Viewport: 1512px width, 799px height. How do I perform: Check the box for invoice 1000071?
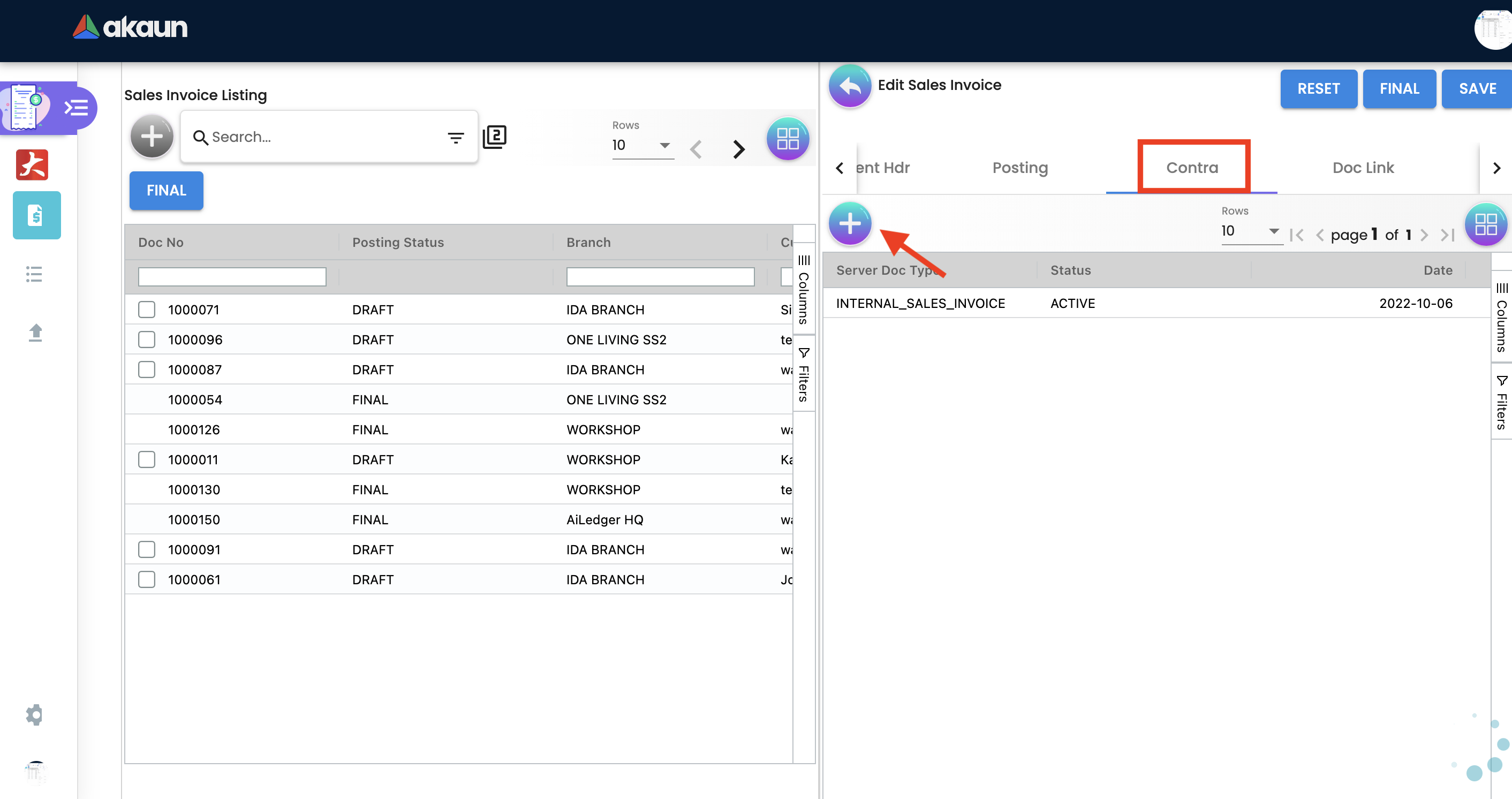(x=147, y=310)
